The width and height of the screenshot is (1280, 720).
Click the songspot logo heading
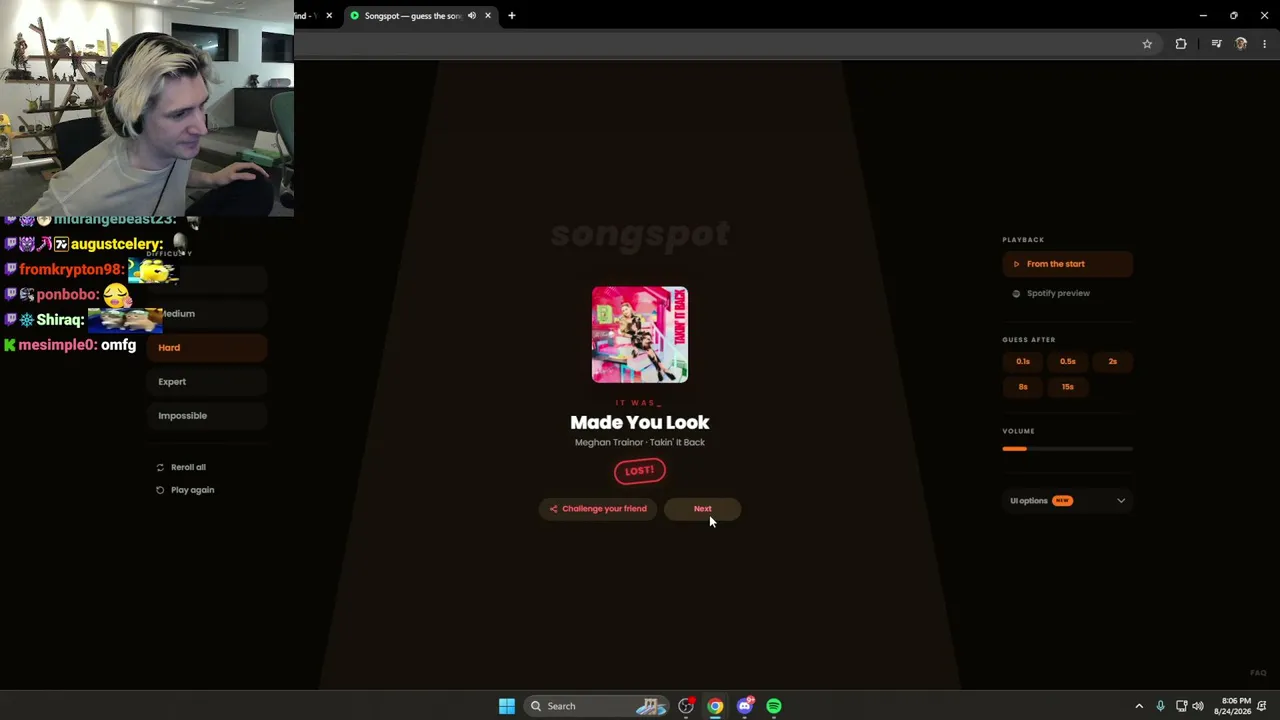point(640,235)
